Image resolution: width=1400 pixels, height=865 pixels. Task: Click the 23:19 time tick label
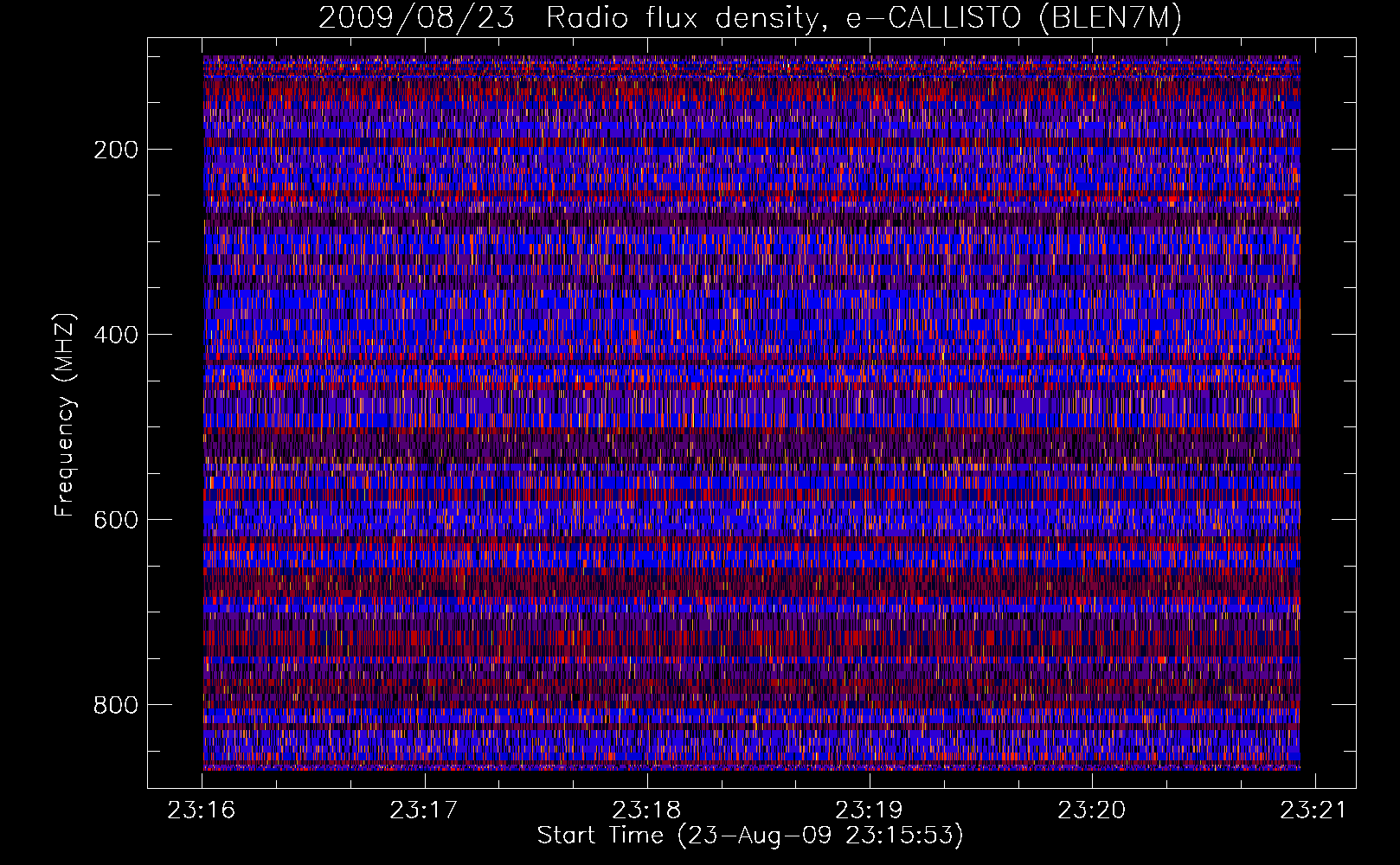[x=870, y=811]
